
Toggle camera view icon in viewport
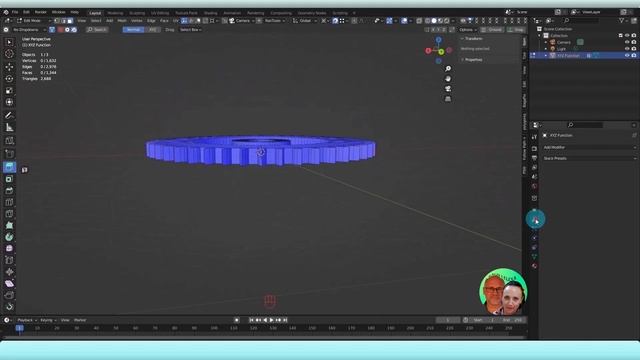[448, 89]
